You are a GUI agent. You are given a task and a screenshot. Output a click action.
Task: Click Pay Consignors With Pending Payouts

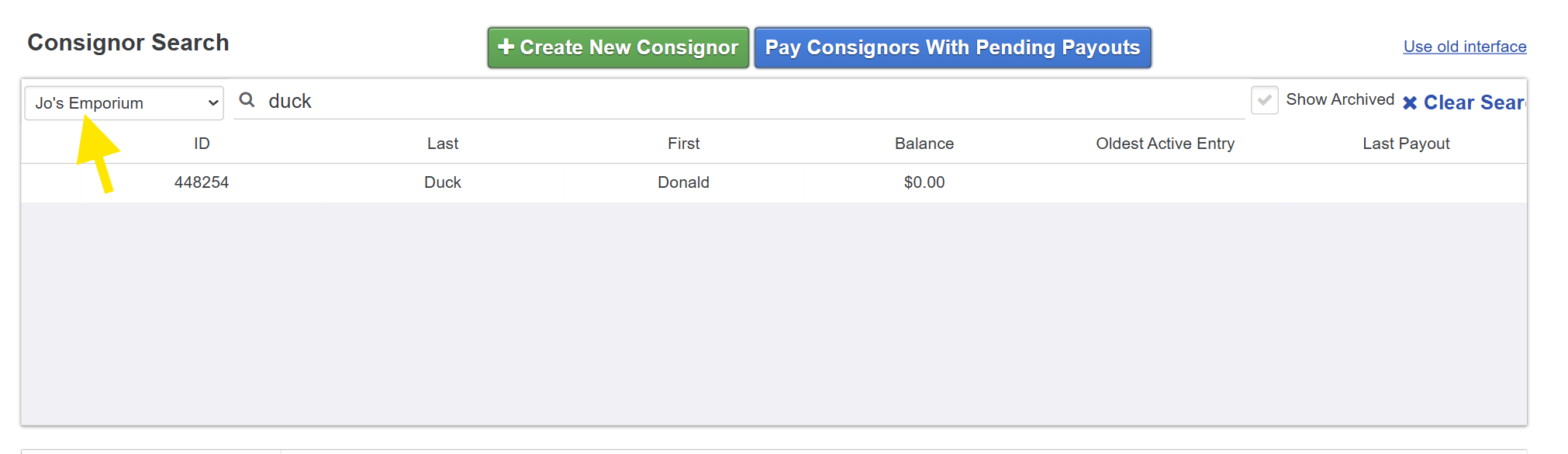(952, 47)
